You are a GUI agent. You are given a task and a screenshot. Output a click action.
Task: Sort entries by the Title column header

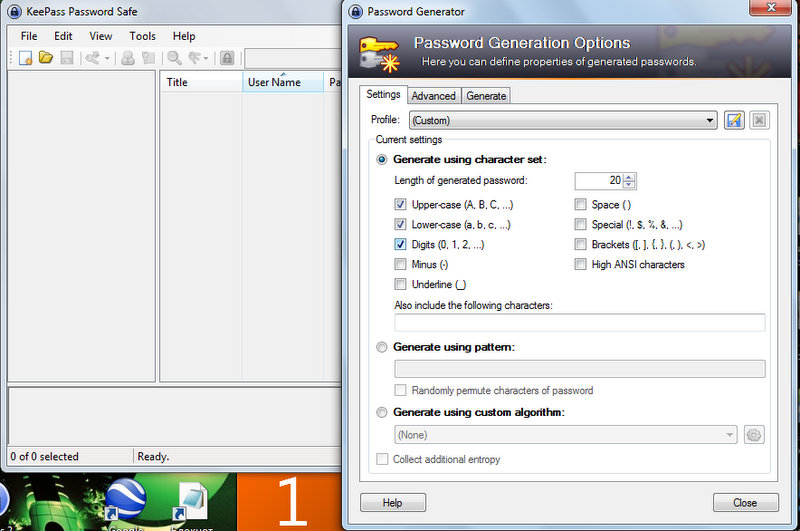202,82
